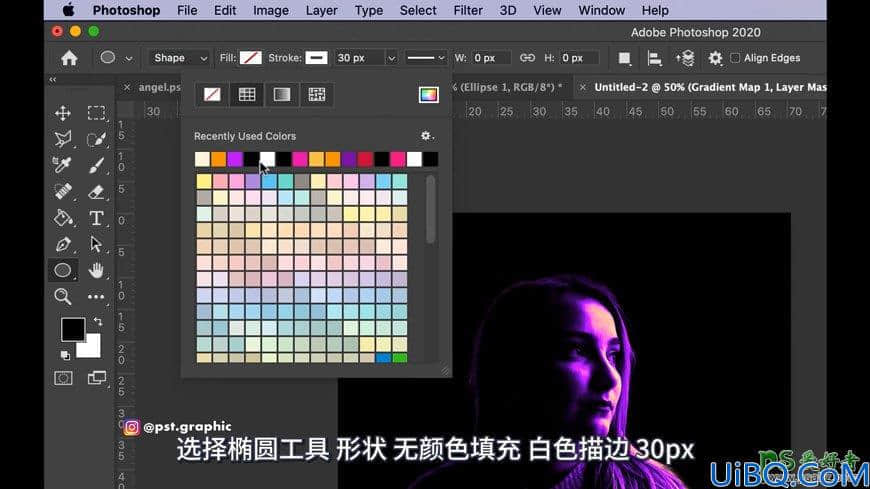Select the Rectangular Marquee tool
Viewport: 870px width, 489px height.
point(96,113)
